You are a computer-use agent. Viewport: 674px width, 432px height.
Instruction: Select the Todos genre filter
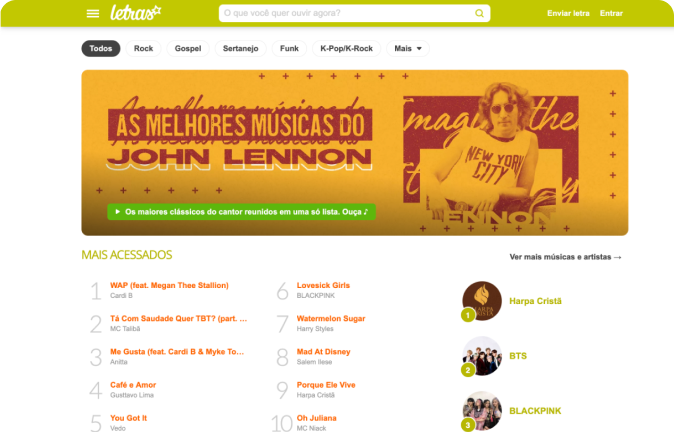point(101,49)
